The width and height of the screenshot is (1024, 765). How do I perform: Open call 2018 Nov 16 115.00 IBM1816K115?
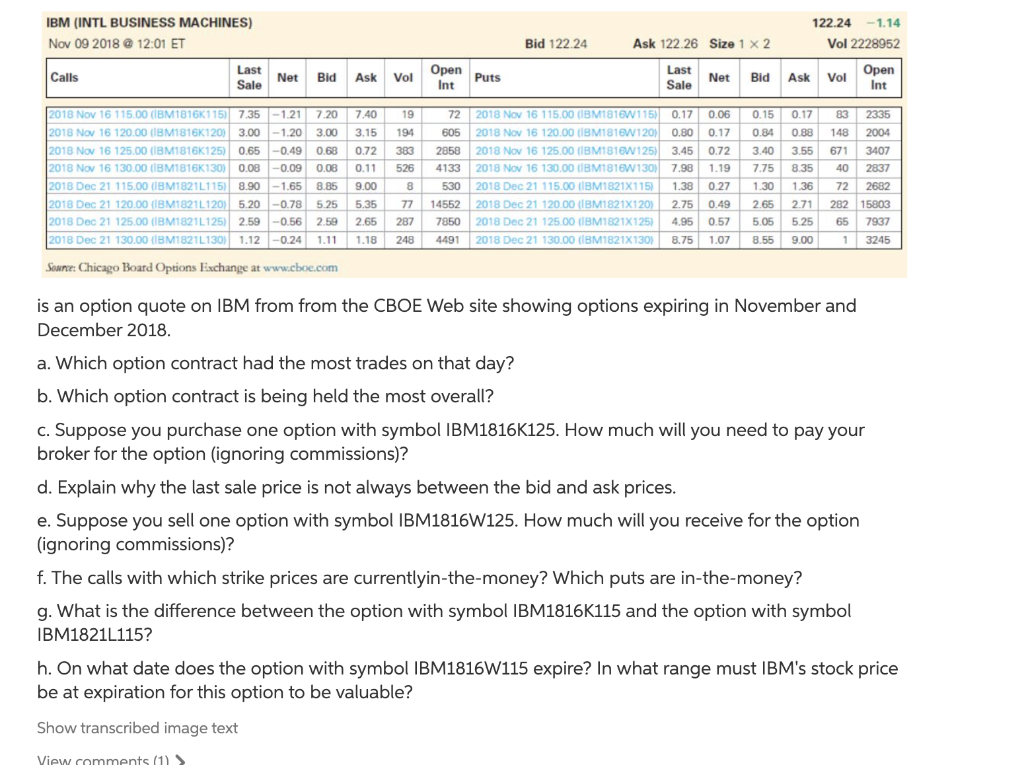tap(138, 114)
